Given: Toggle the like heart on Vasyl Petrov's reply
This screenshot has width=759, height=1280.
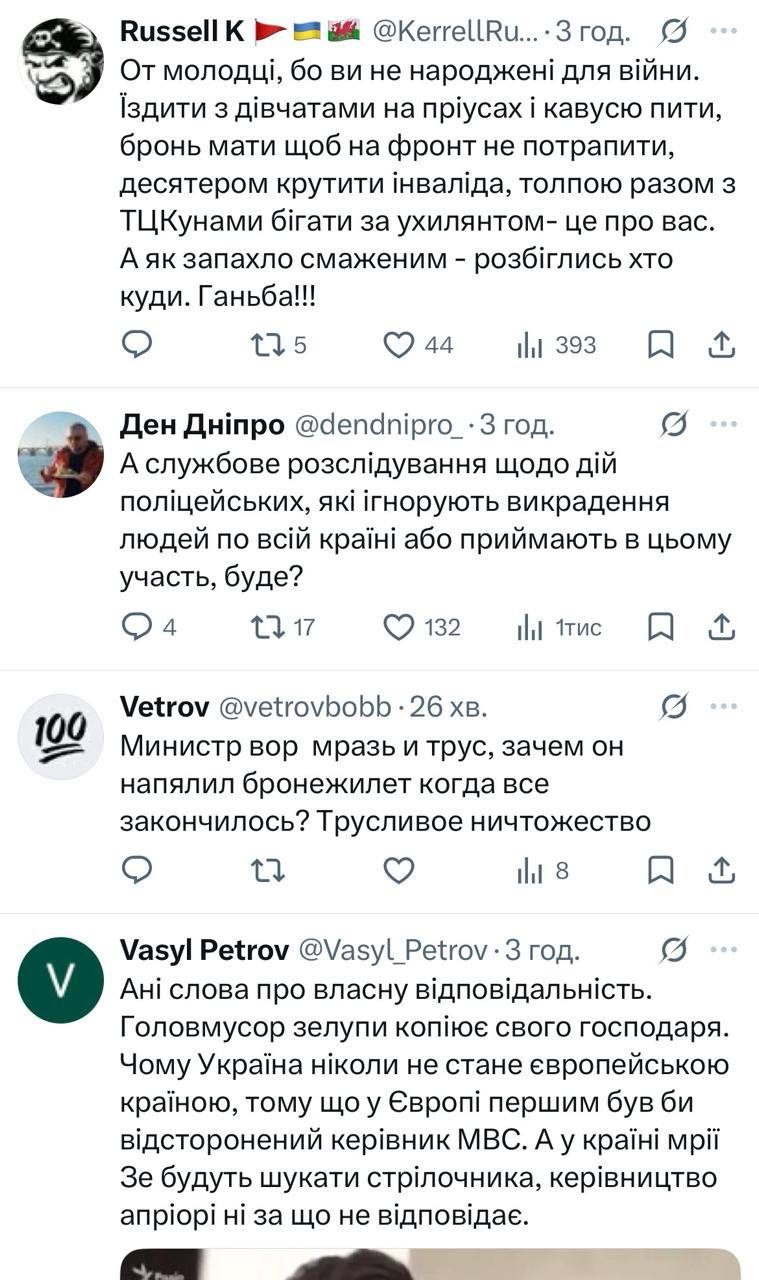Looking at the screenshot, I should point(398,1275).
